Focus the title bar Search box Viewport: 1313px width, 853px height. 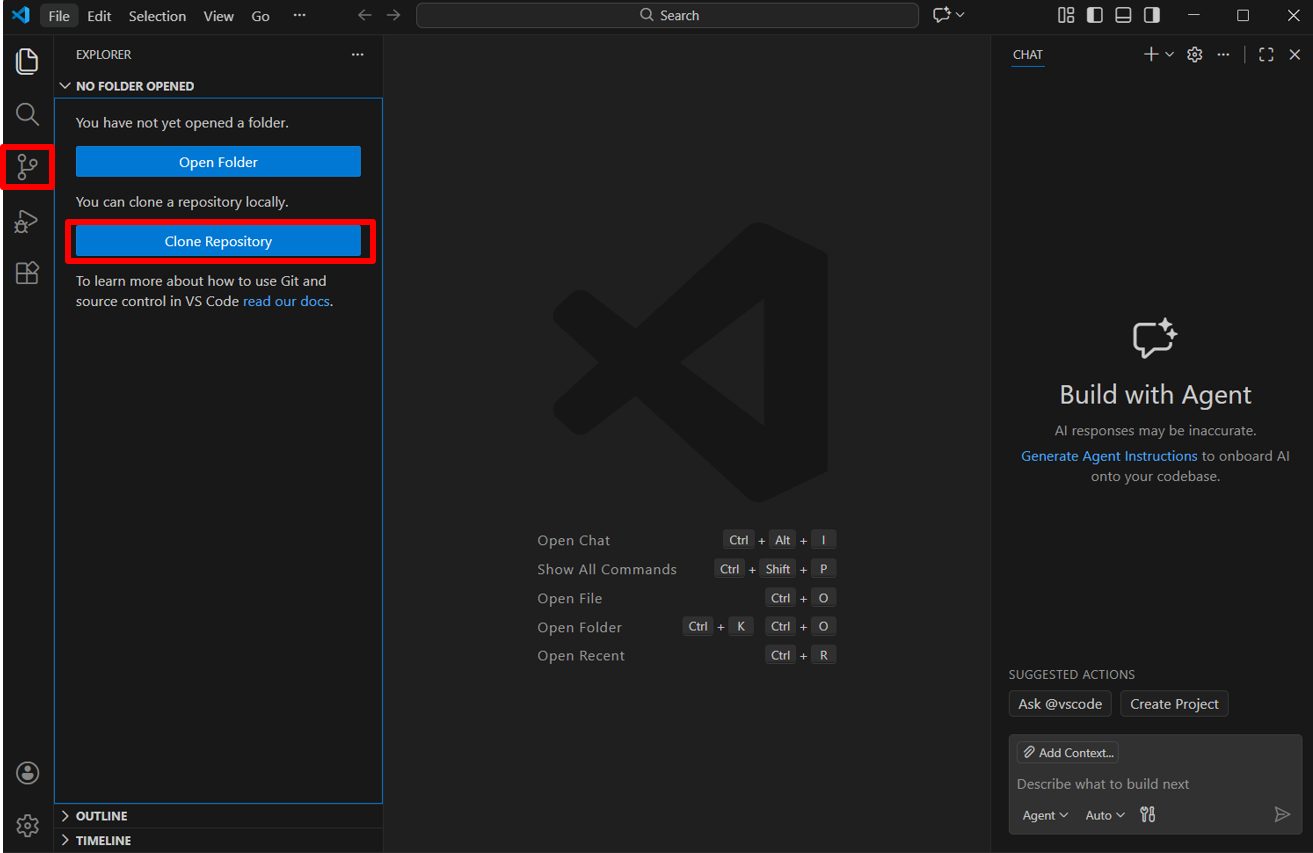(x=667, y=15)
